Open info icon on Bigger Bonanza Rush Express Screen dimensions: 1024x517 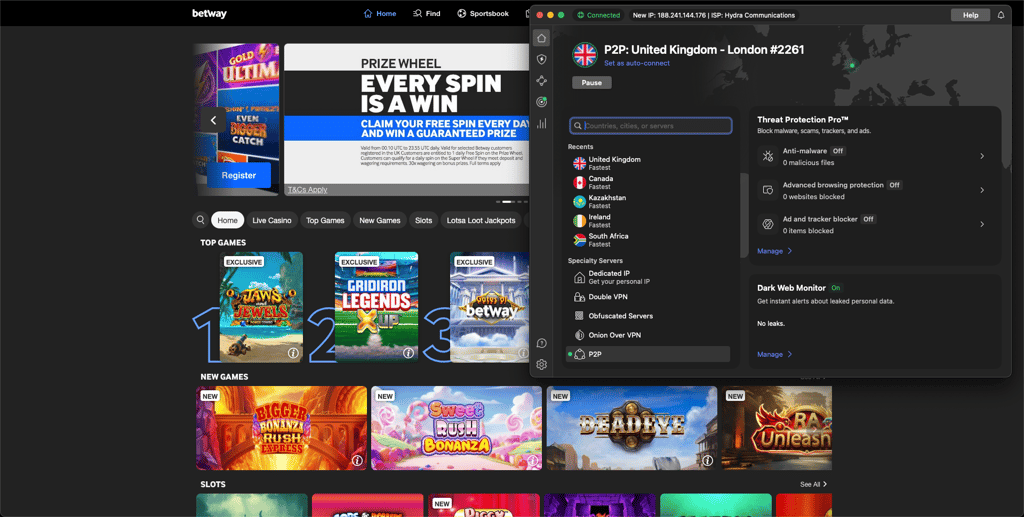tap(357, 460)
